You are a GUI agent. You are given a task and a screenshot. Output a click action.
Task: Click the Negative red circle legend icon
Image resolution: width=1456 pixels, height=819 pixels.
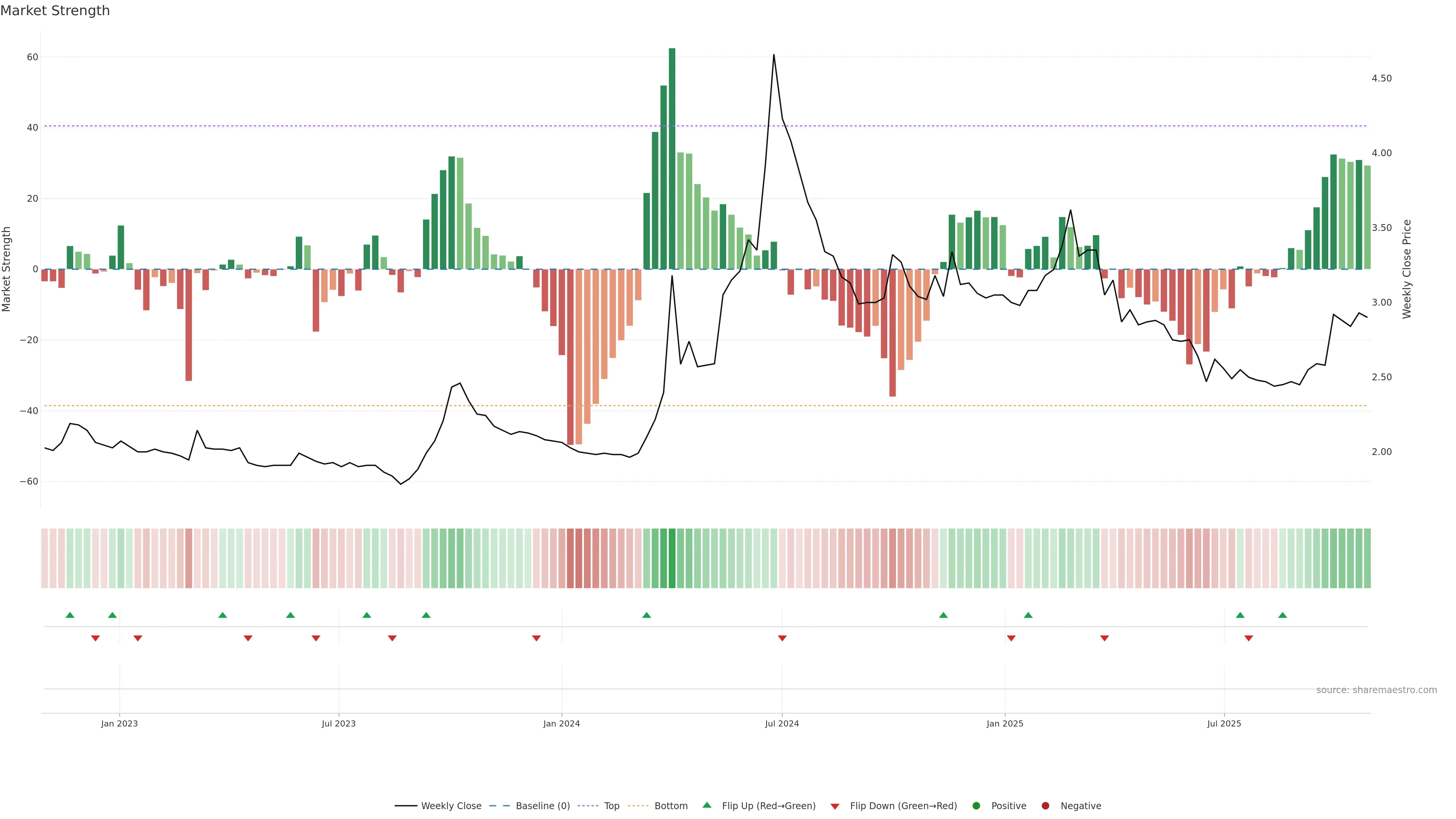(1045, 806)
